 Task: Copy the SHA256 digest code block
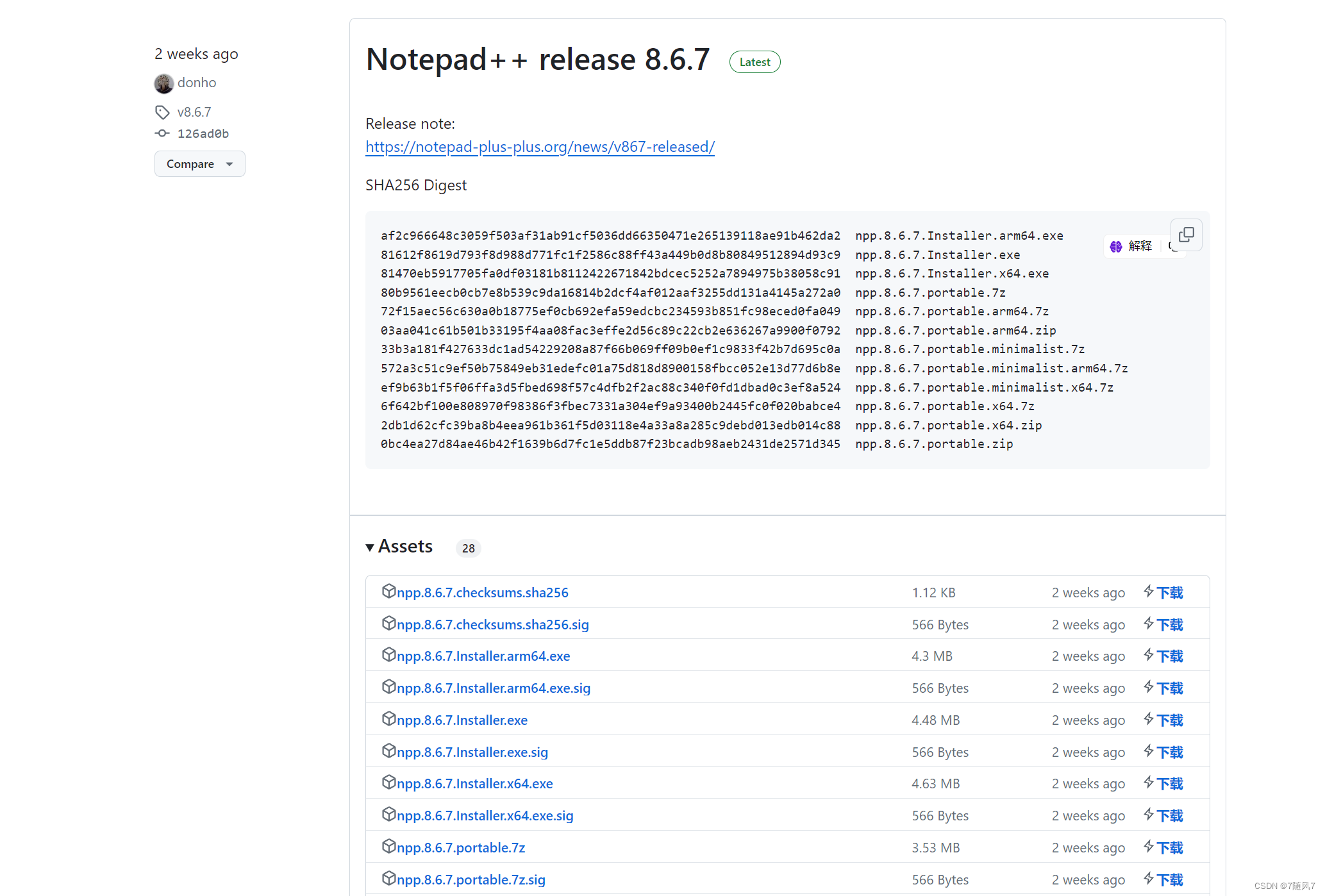point(1186,235)
